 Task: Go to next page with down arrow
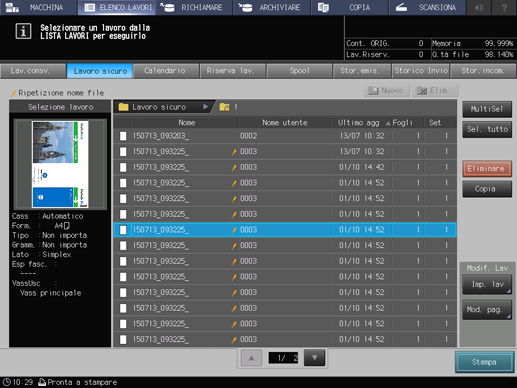[314, 358]
